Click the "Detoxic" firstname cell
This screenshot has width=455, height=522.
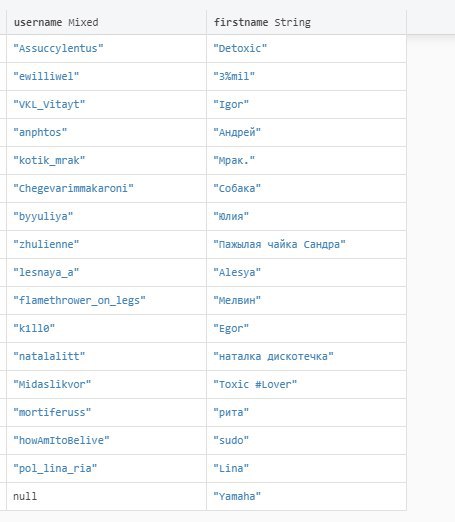[306, 48]
